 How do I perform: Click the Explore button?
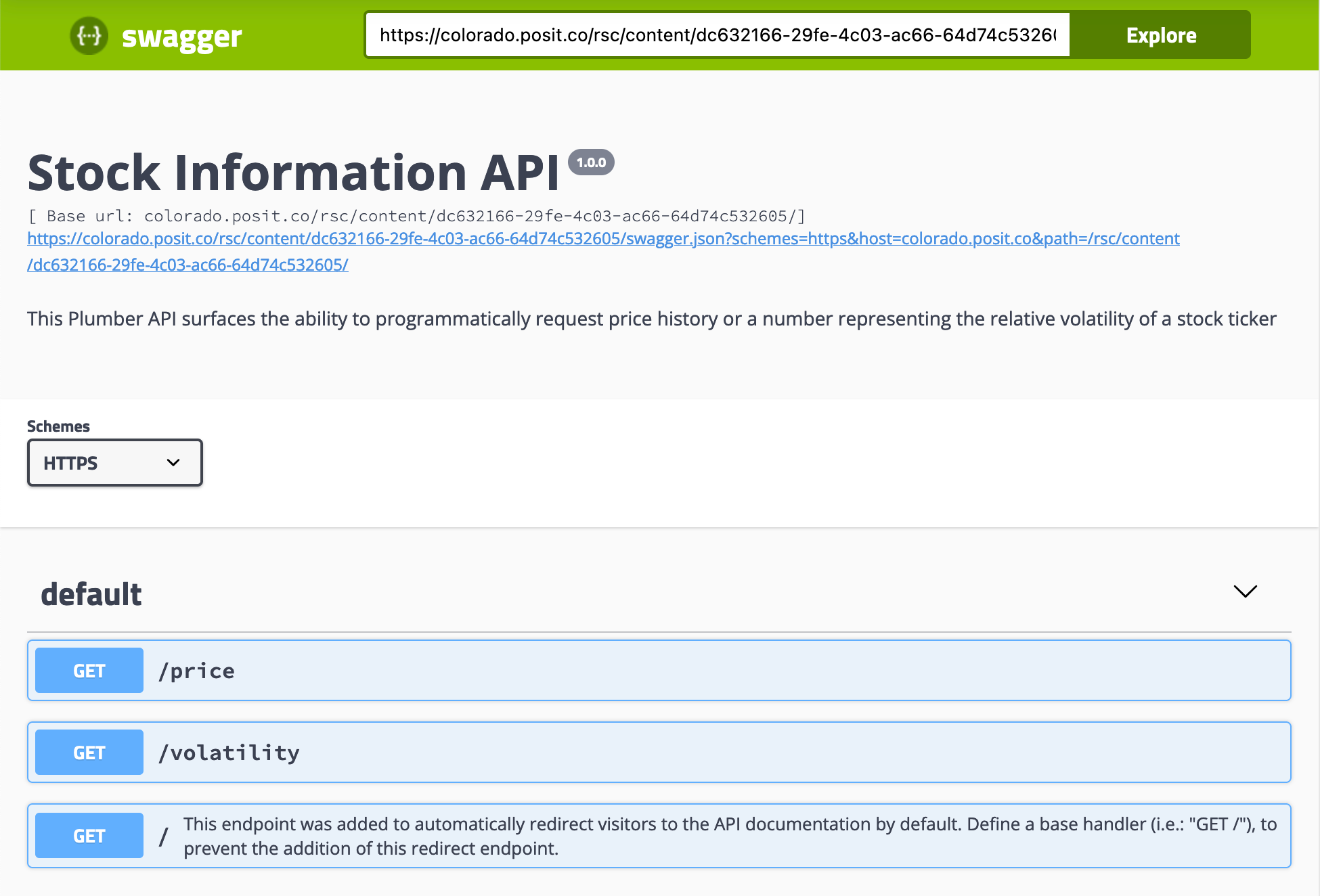[x=1160, y=35]
